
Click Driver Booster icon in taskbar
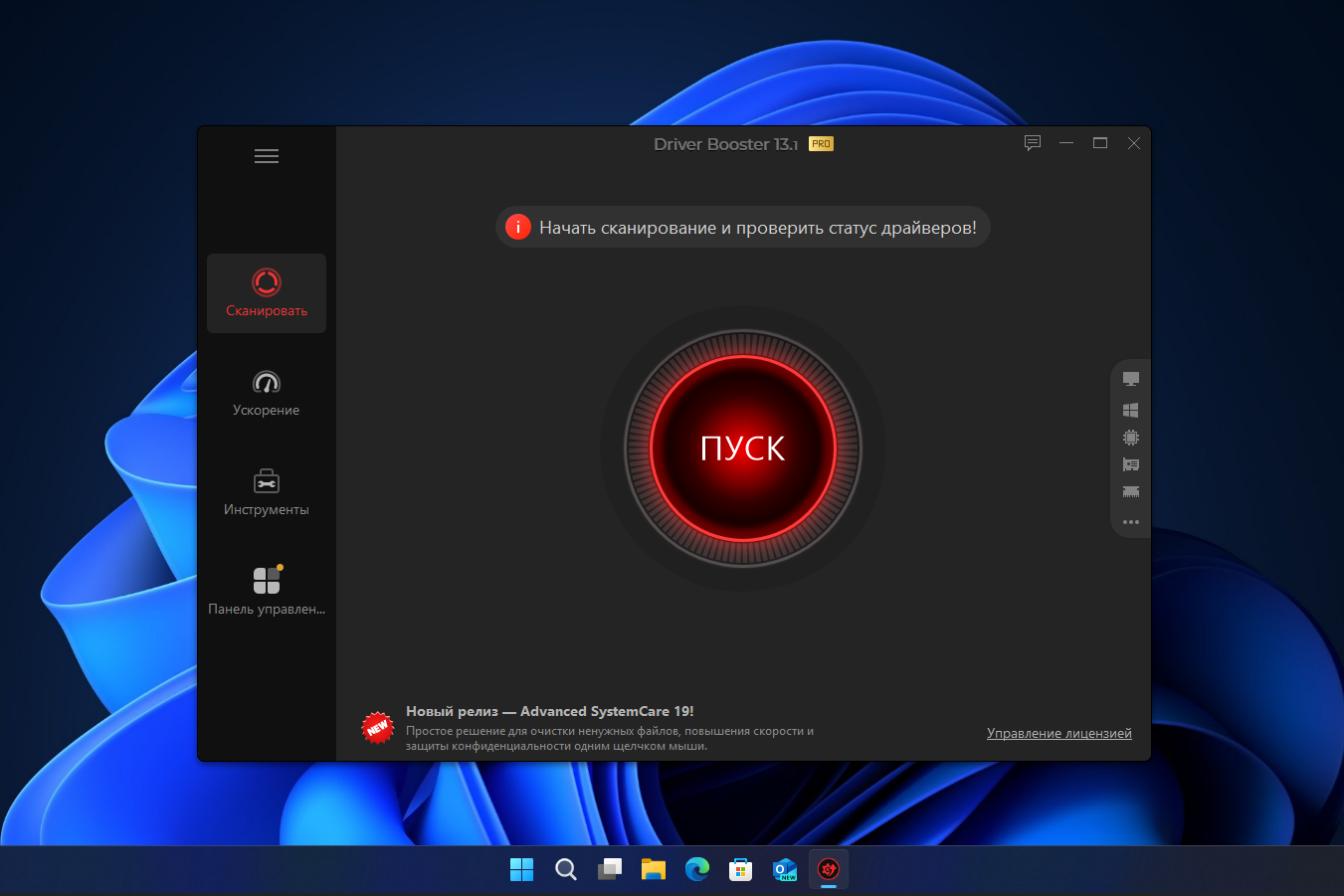(828, 868)
